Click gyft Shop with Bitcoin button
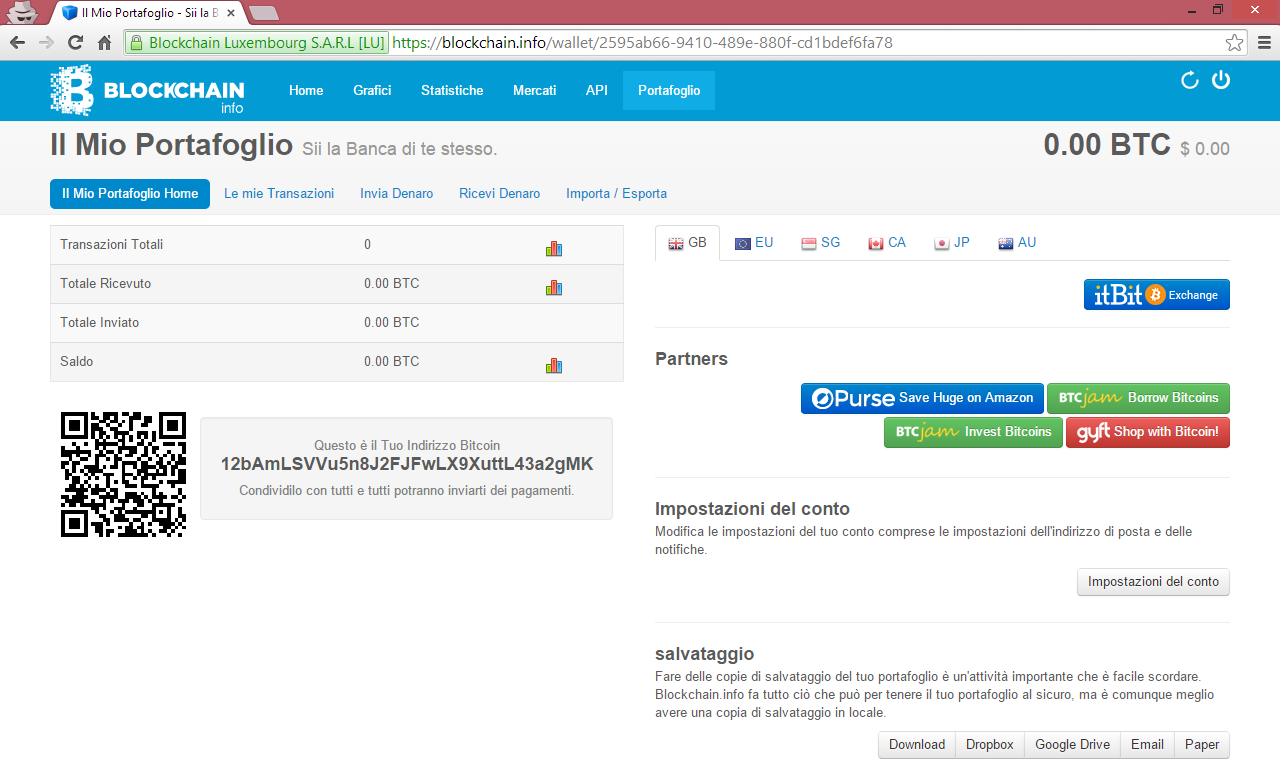Screen dimensions: 1280x759 pyautogui.click(x=1148, y=432)
